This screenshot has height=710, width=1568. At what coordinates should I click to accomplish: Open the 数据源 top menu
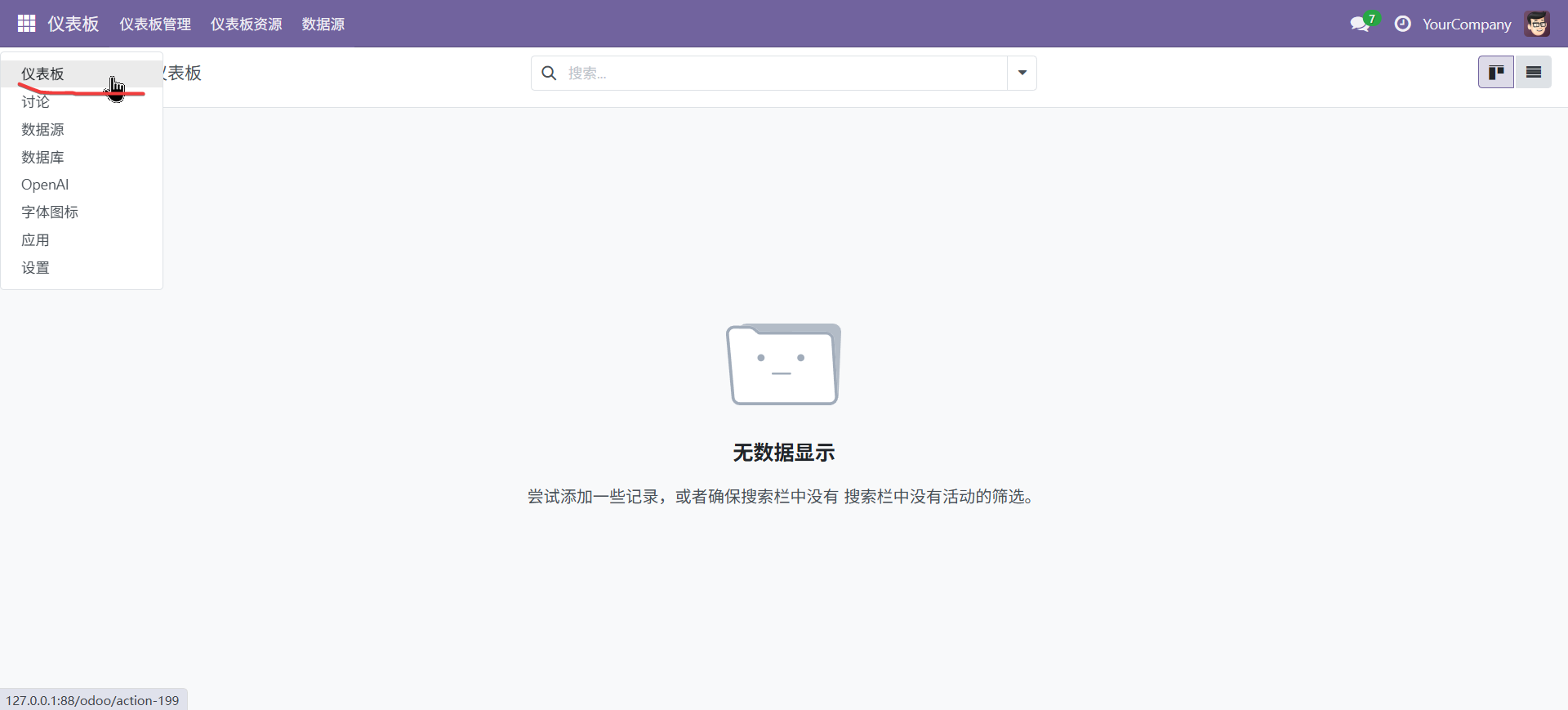[323, 25]
